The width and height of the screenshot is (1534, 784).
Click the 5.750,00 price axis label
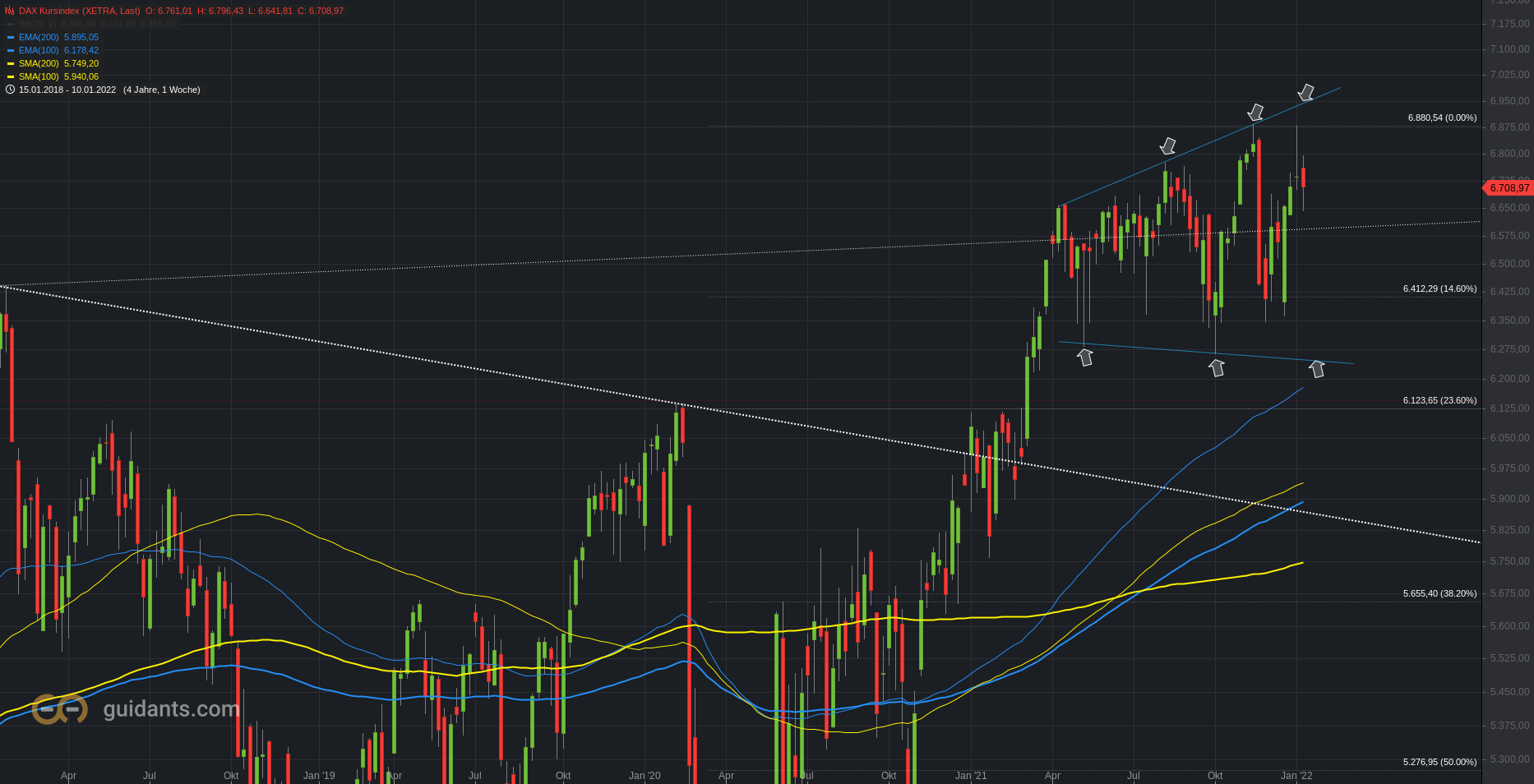pyautogui.click(x=1509, y=561)
